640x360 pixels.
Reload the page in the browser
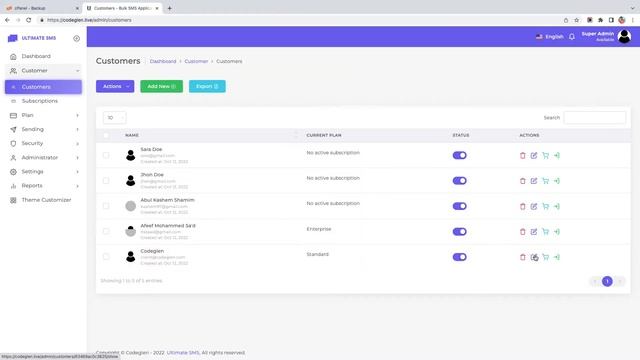point(29,20)
